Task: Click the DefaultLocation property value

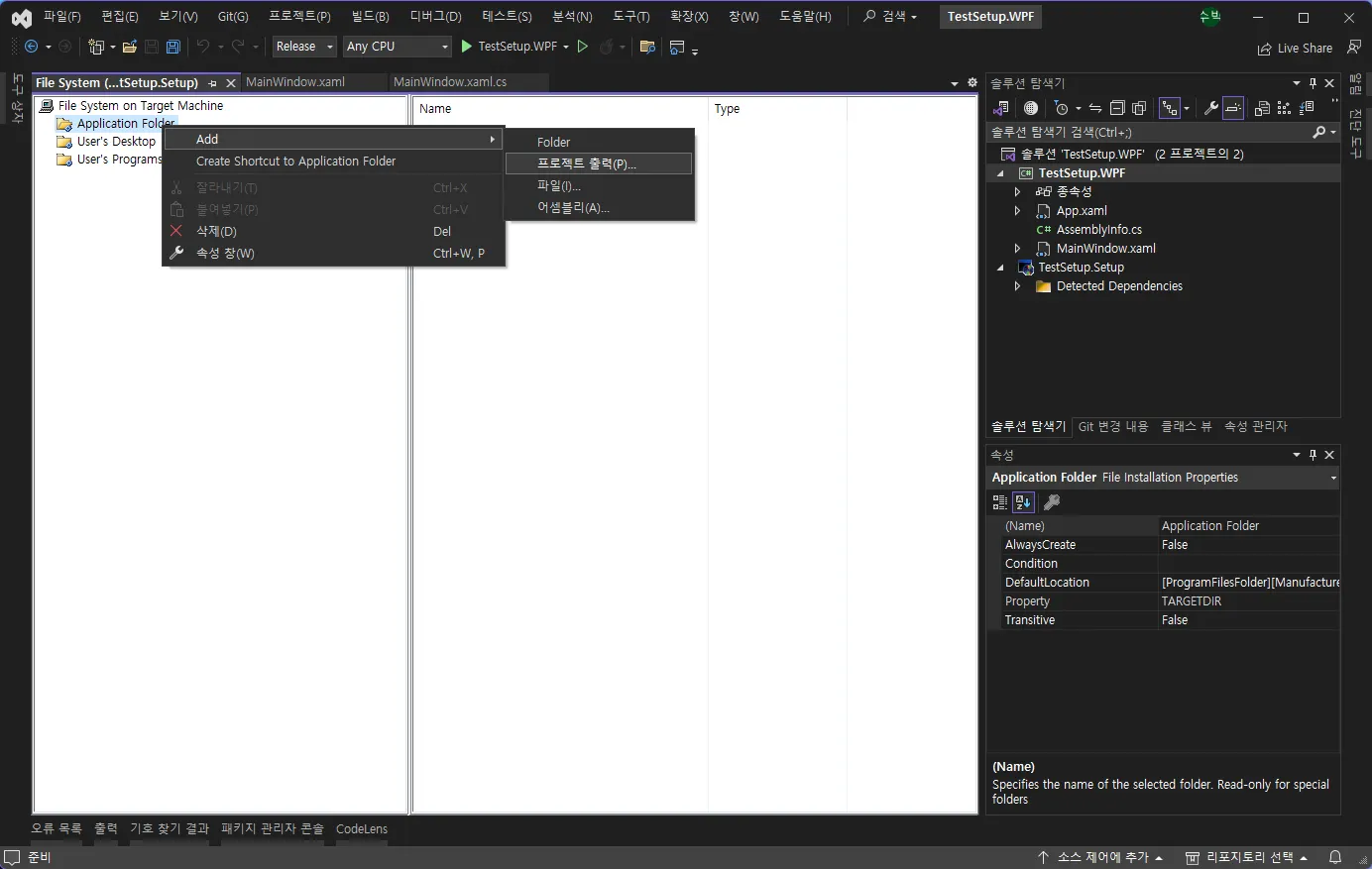Action: tap(1249, 583)
